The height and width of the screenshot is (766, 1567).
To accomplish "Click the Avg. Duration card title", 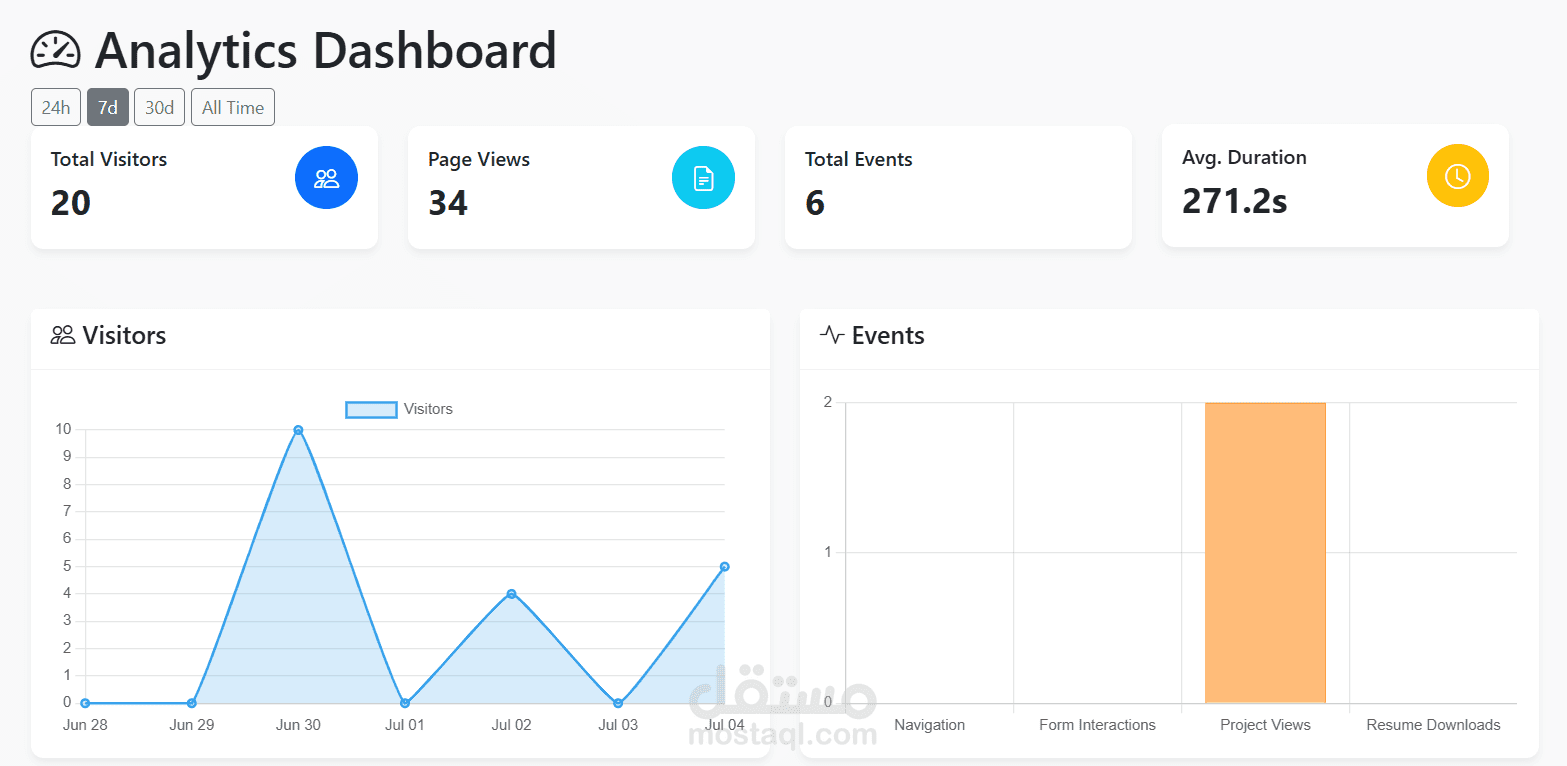I will [x=1244, y=157].
